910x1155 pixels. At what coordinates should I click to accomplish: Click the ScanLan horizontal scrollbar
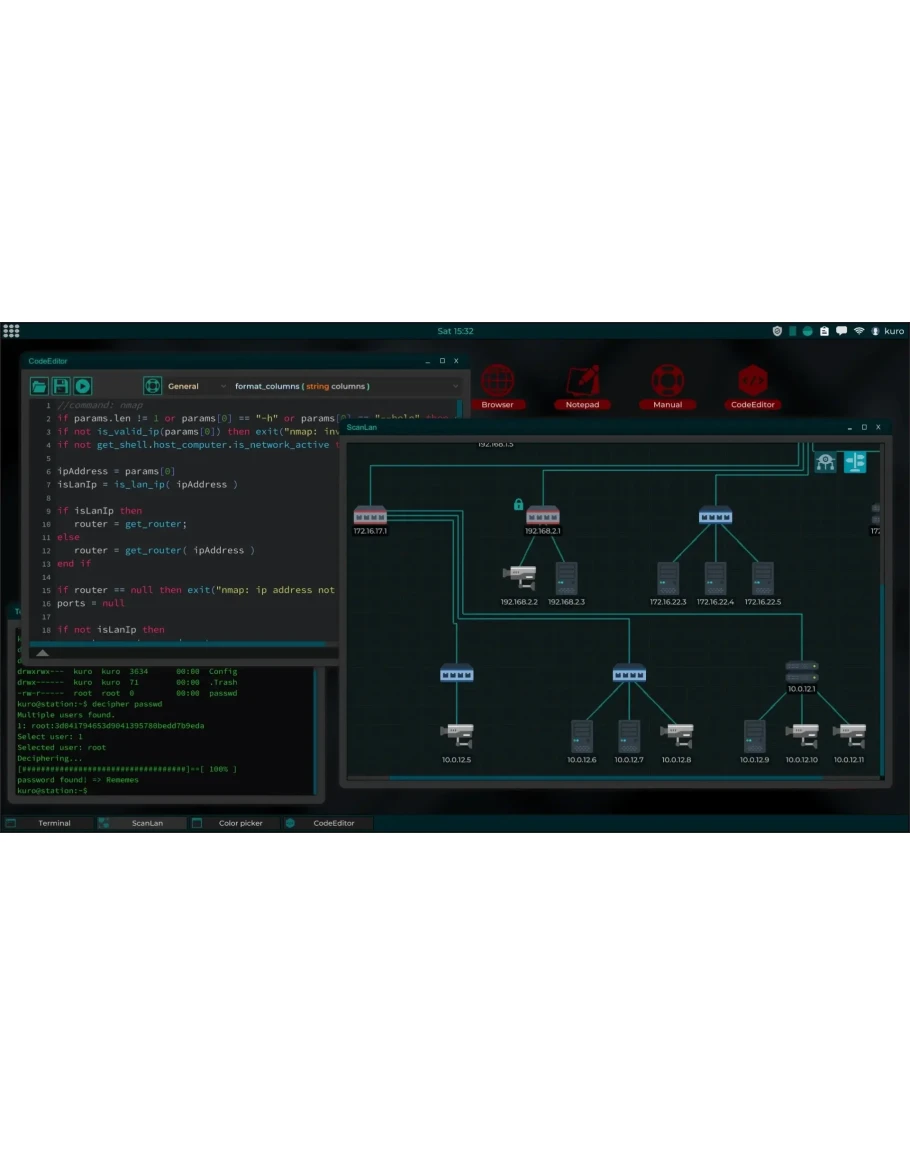point(600,777)
